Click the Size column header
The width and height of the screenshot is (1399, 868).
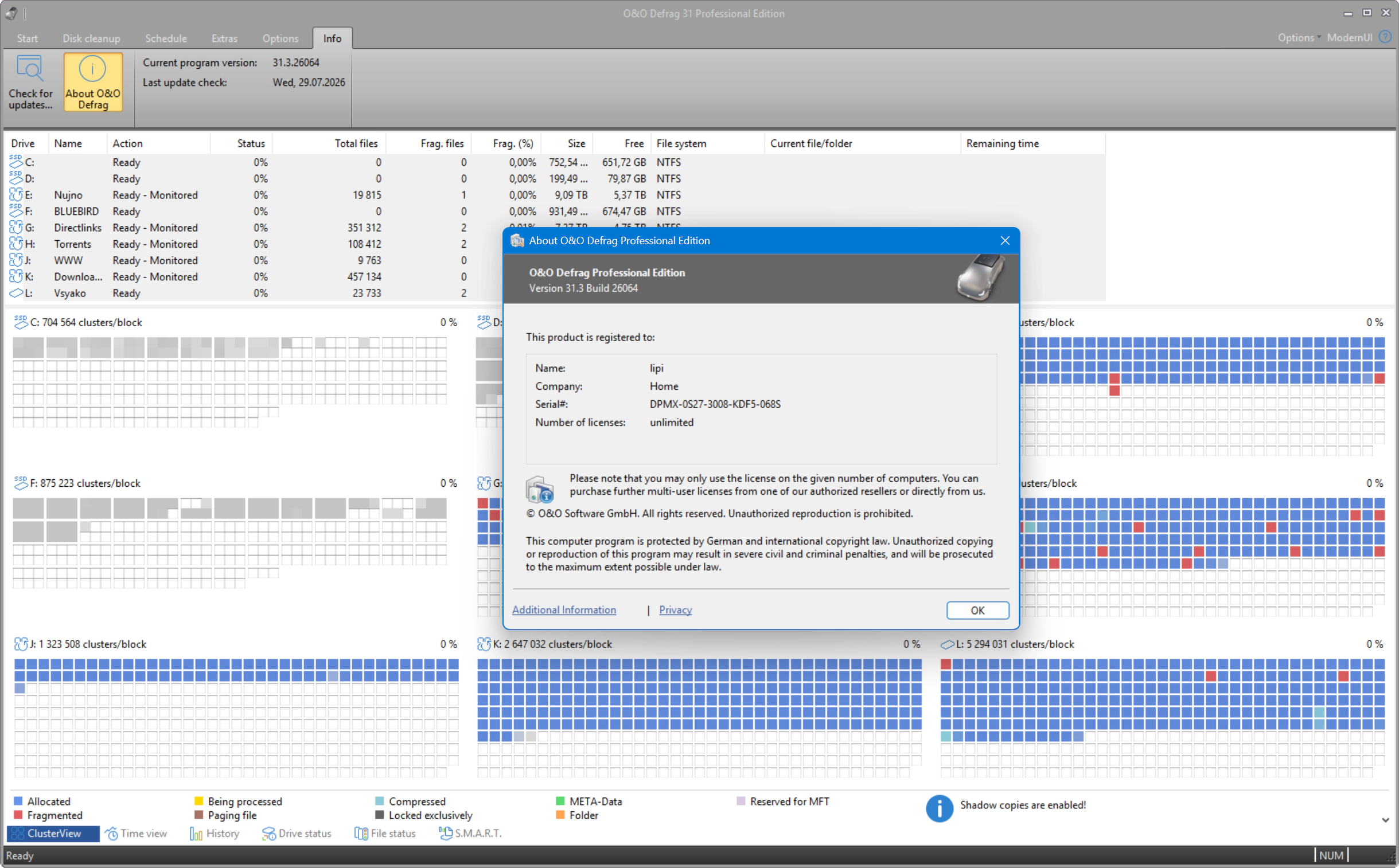coord(567,143)
